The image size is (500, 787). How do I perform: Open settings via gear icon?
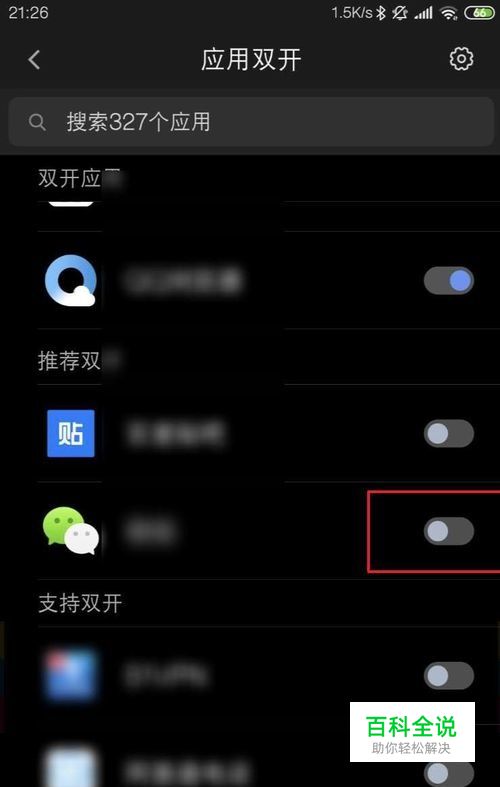click(461, 60)
